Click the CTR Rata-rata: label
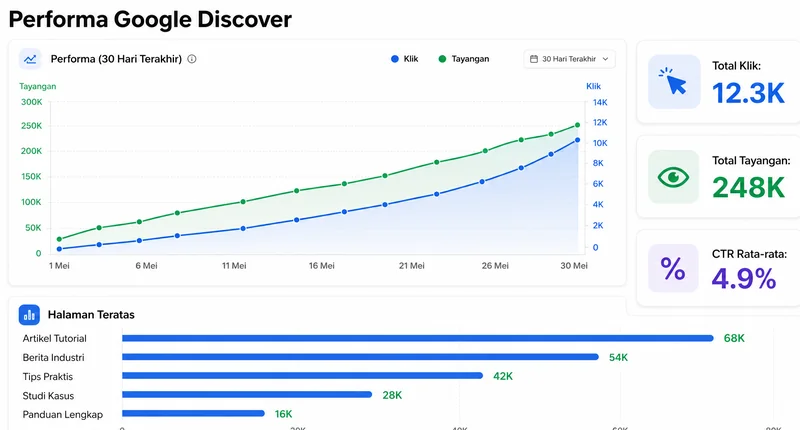This screenshot has height=430, width=800. [749, 254]
